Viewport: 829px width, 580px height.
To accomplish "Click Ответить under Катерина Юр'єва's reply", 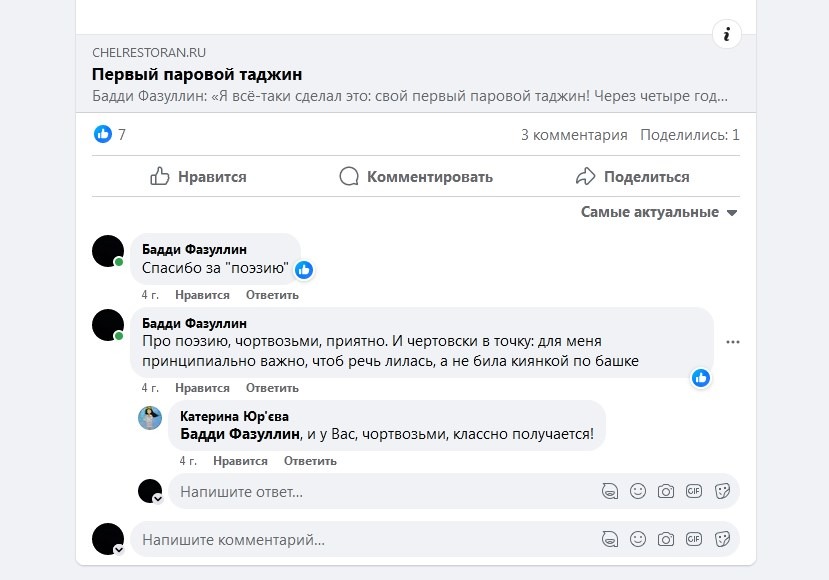I will [310, 461].
